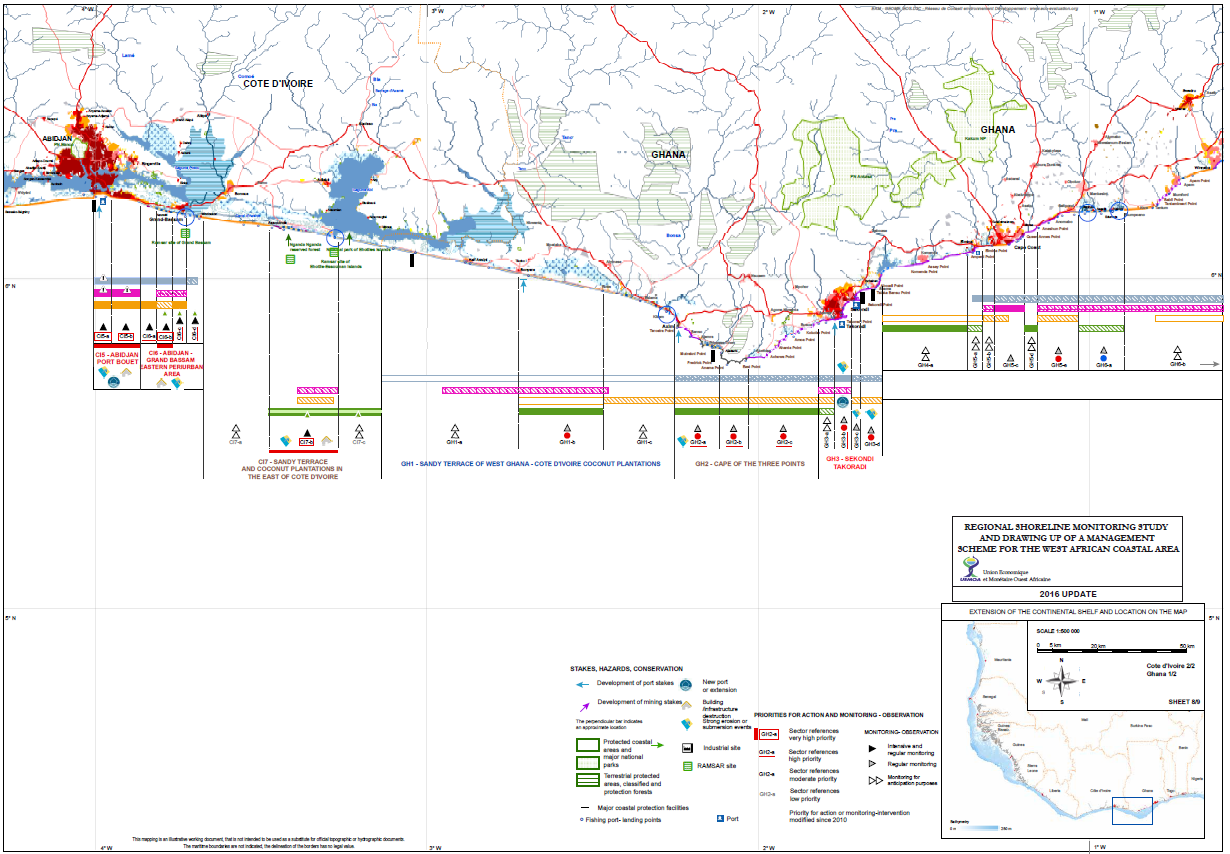Click the blue dot marker above GH5-a
Image resolution: width=1230 pixels, height=854 pixels.
(x=1103, y=357)
